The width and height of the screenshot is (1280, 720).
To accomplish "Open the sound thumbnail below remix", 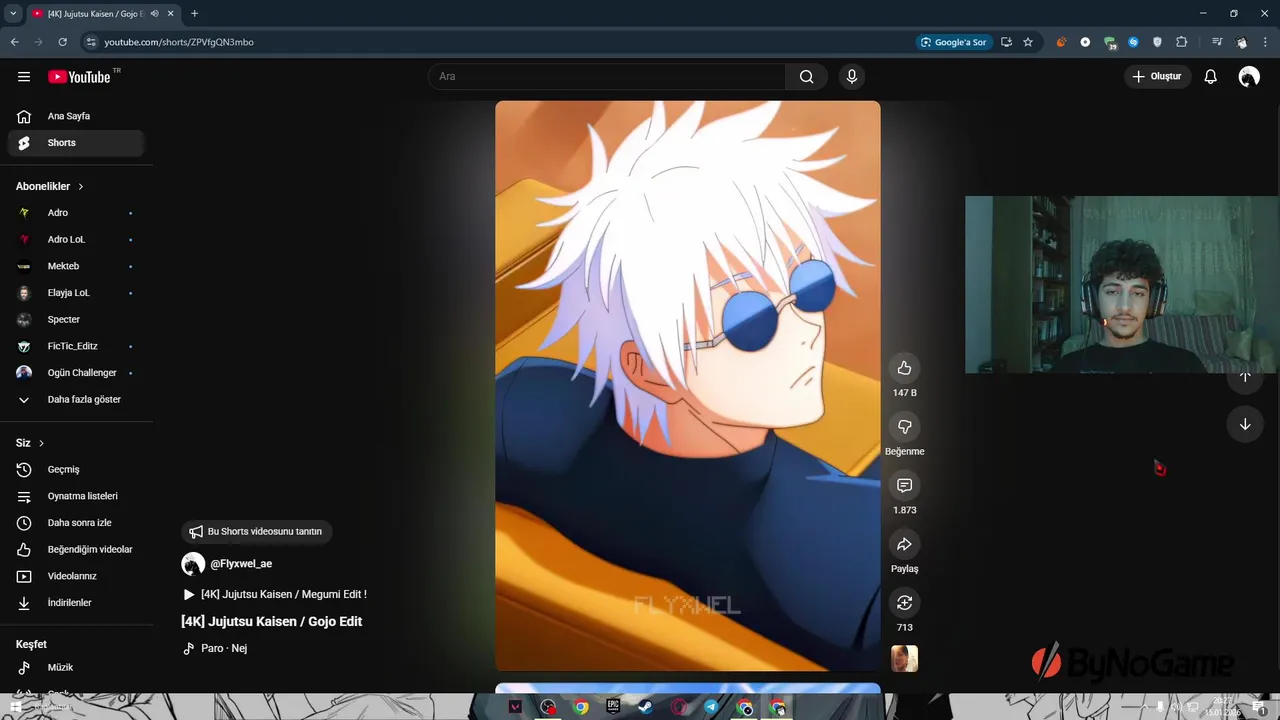I will (904, 658).
